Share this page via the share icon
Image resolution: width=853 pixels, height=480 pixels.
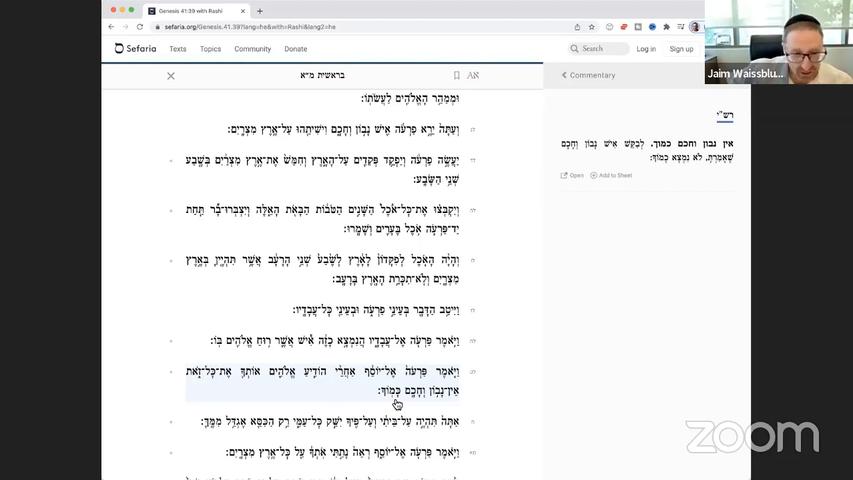coord(577,27)
